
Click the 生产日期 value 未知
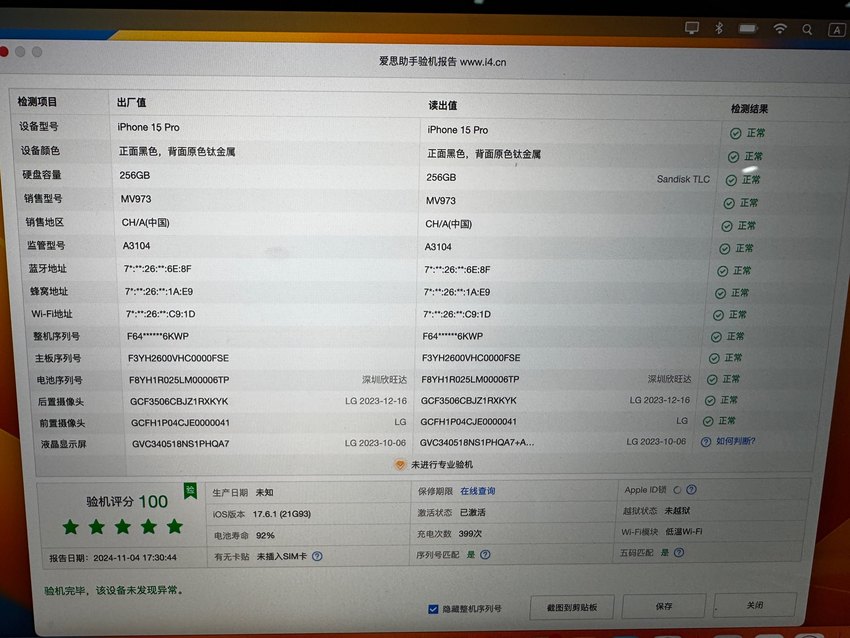(265, 492)
